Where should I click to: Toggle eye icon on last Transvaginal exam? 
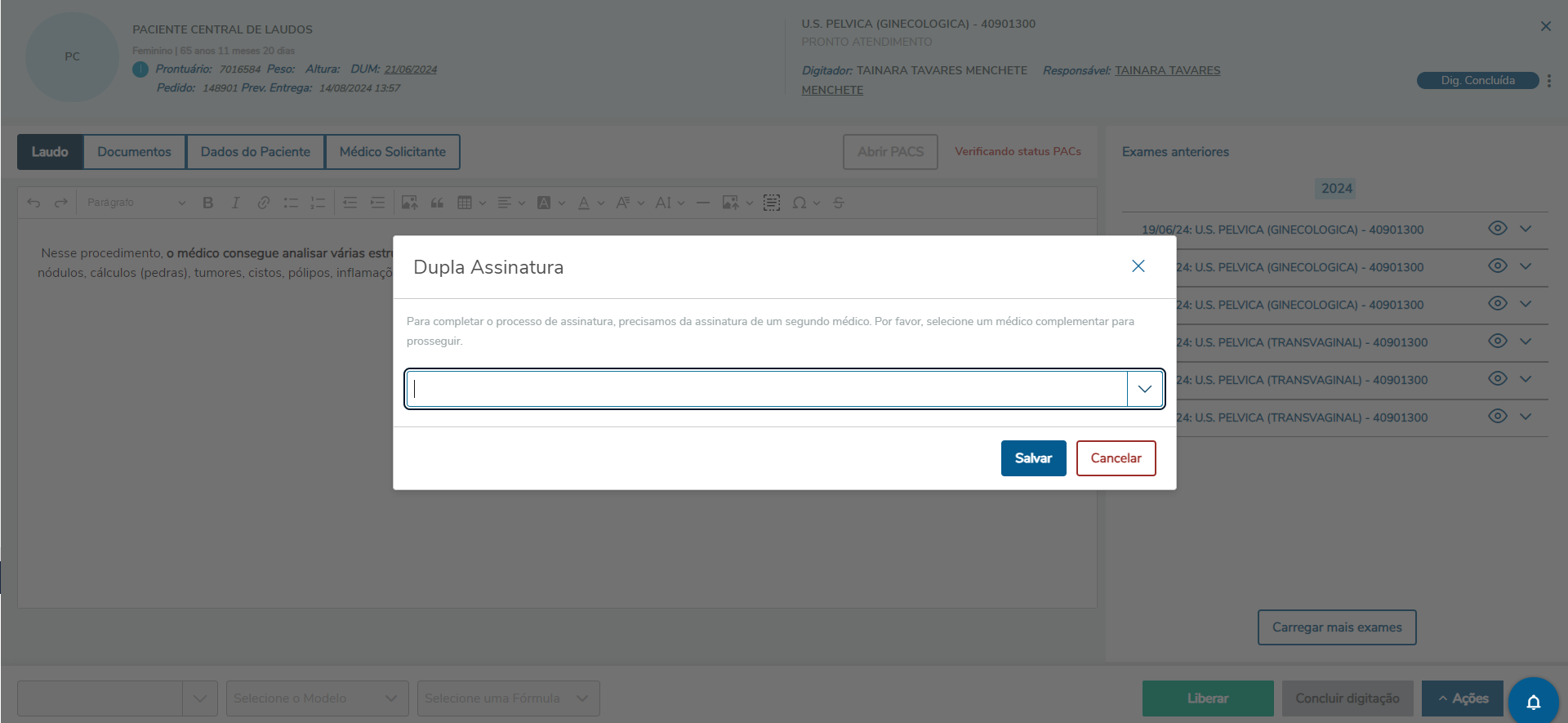coord(1497,417)
